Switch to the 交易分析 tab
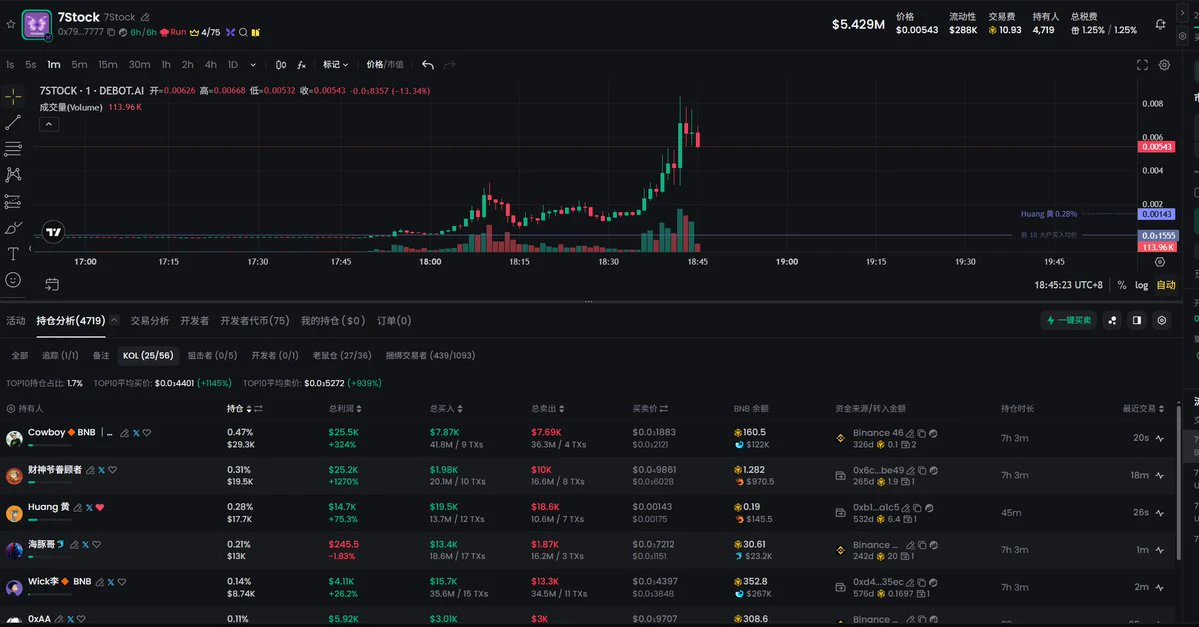 click(150, 321)
